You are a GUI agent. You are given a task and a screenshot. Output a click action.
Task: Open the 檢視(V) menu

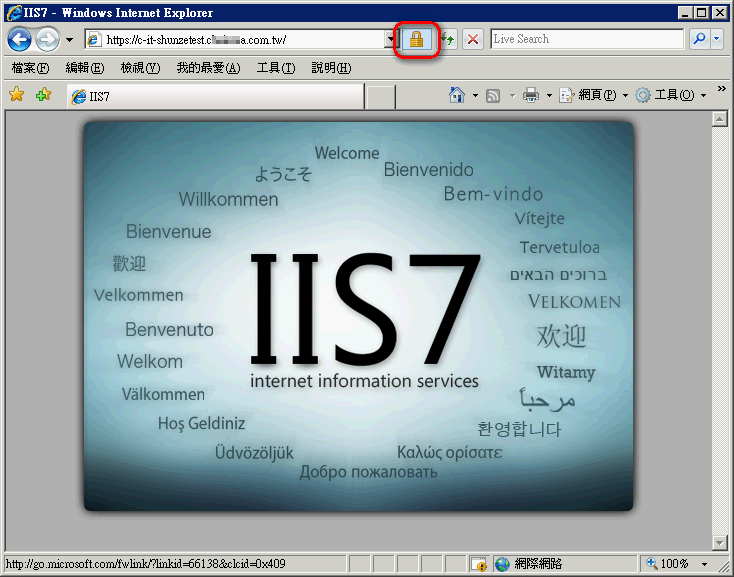[140, 68]
